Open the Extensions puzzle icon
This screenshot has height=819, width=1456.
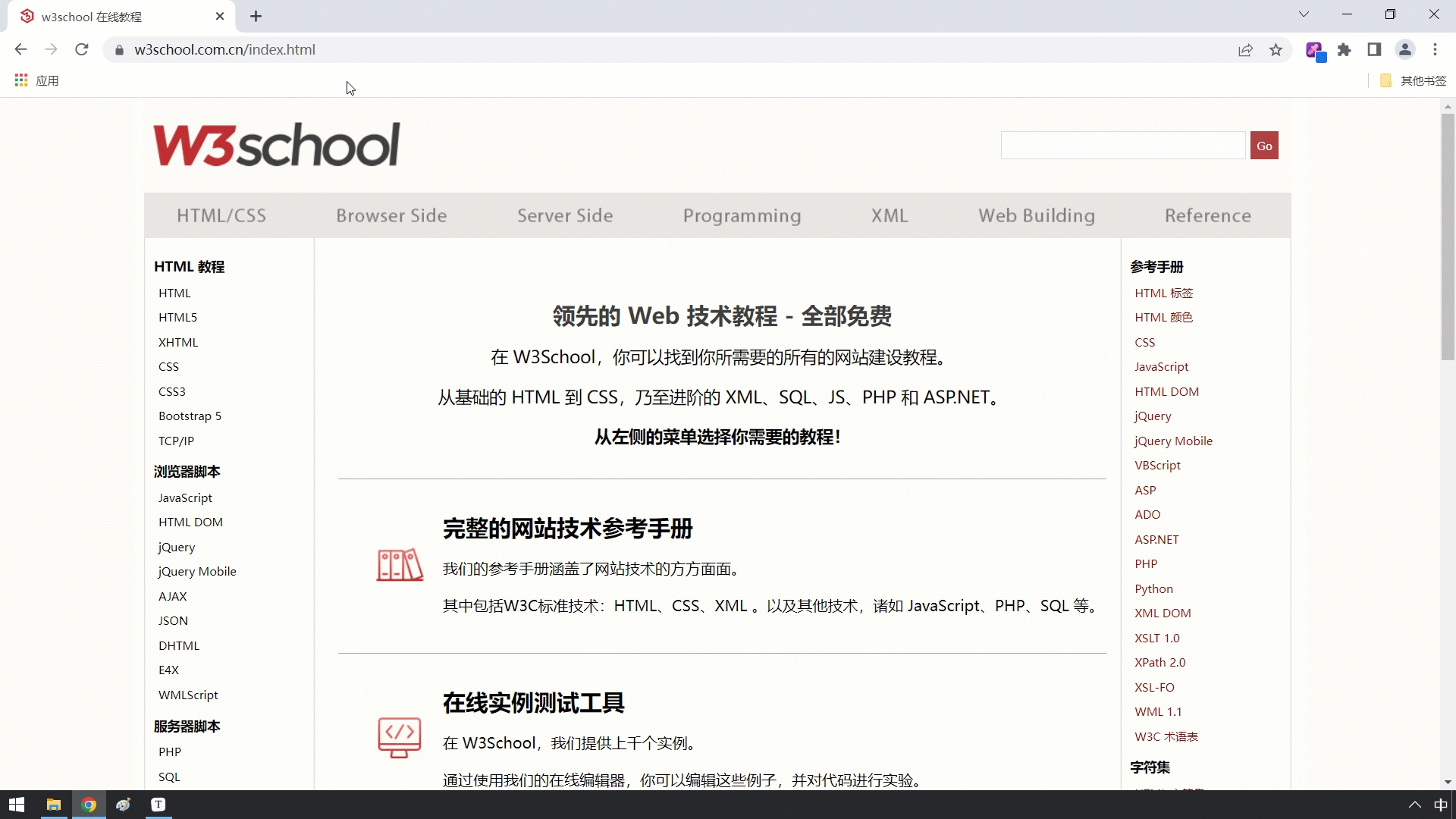(x=1344, y=49)
